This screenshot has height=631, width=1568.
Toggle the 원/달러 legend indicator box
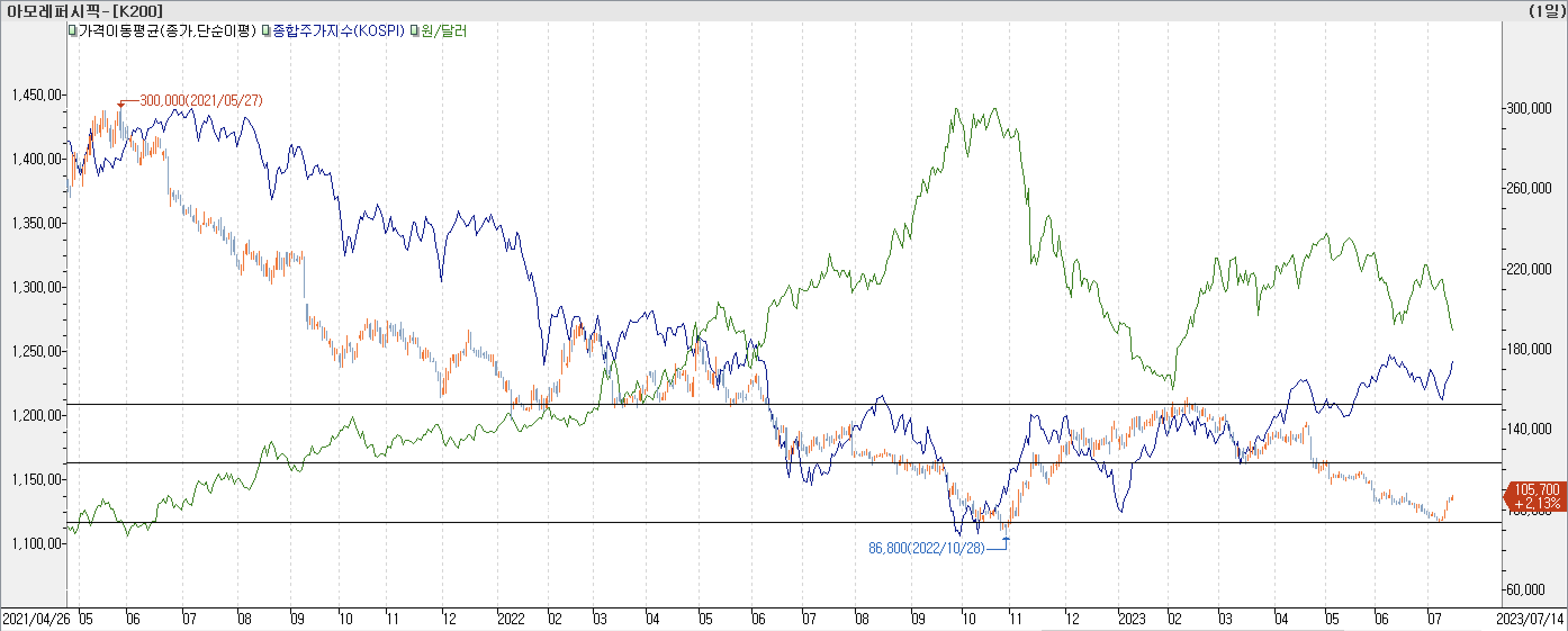point(414,30)
